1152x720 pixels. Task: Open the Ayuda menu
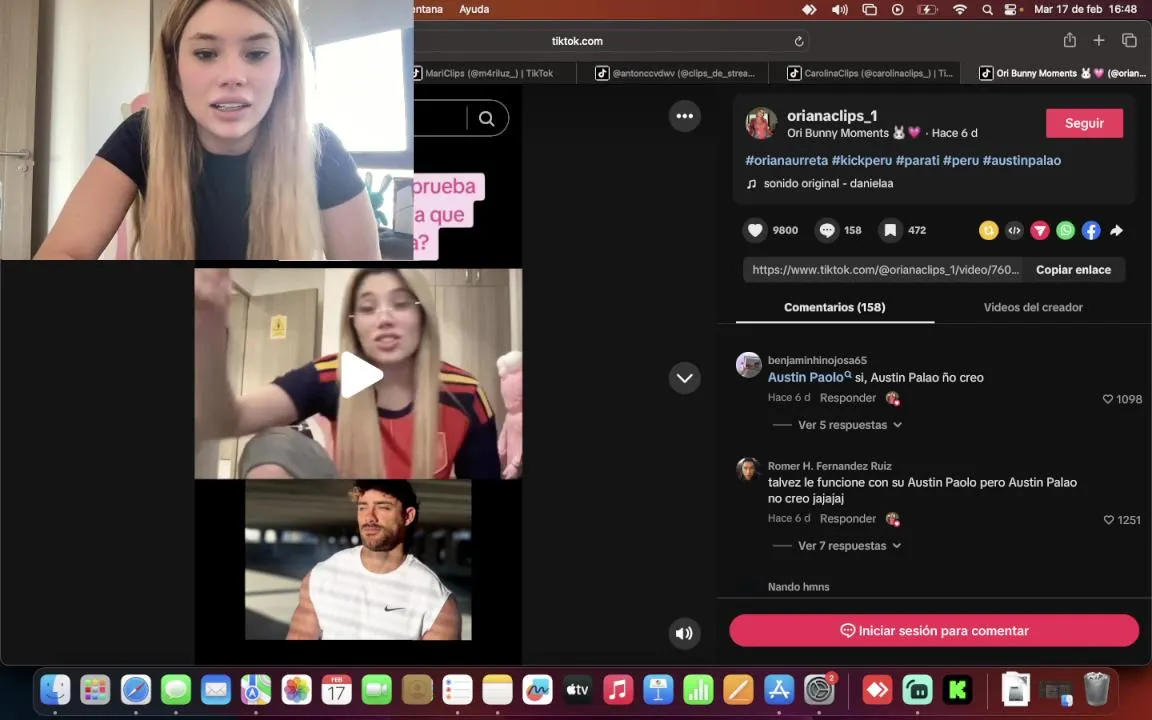coord(474,10)
